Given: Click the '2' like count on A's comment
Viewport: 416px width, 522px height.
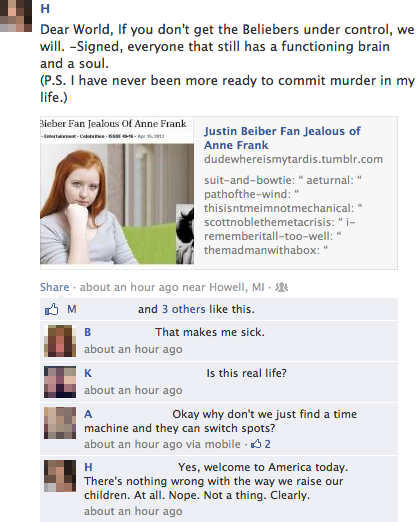Looking at the screenshot, I should point(267,444).
